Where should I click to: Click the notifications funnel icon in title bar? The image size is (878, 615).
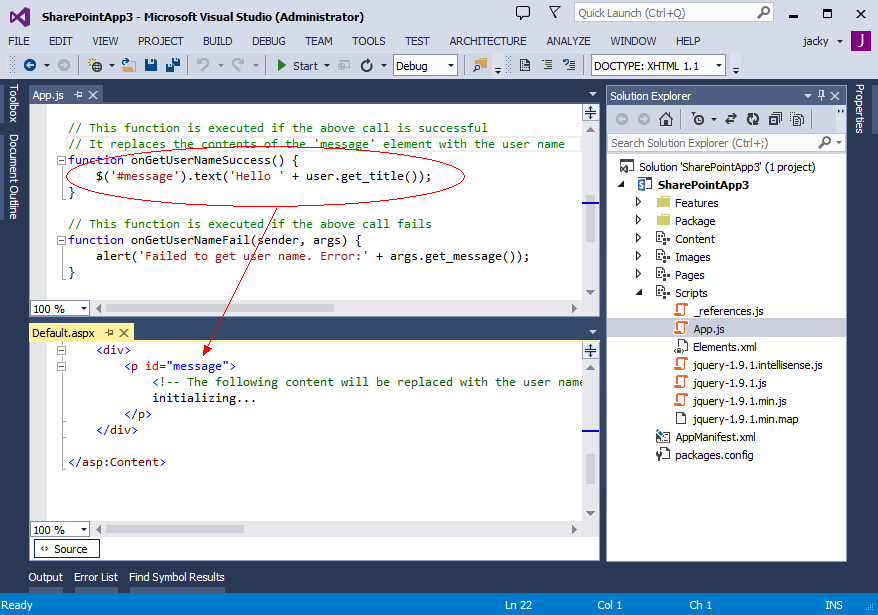[x=554, y=12]
